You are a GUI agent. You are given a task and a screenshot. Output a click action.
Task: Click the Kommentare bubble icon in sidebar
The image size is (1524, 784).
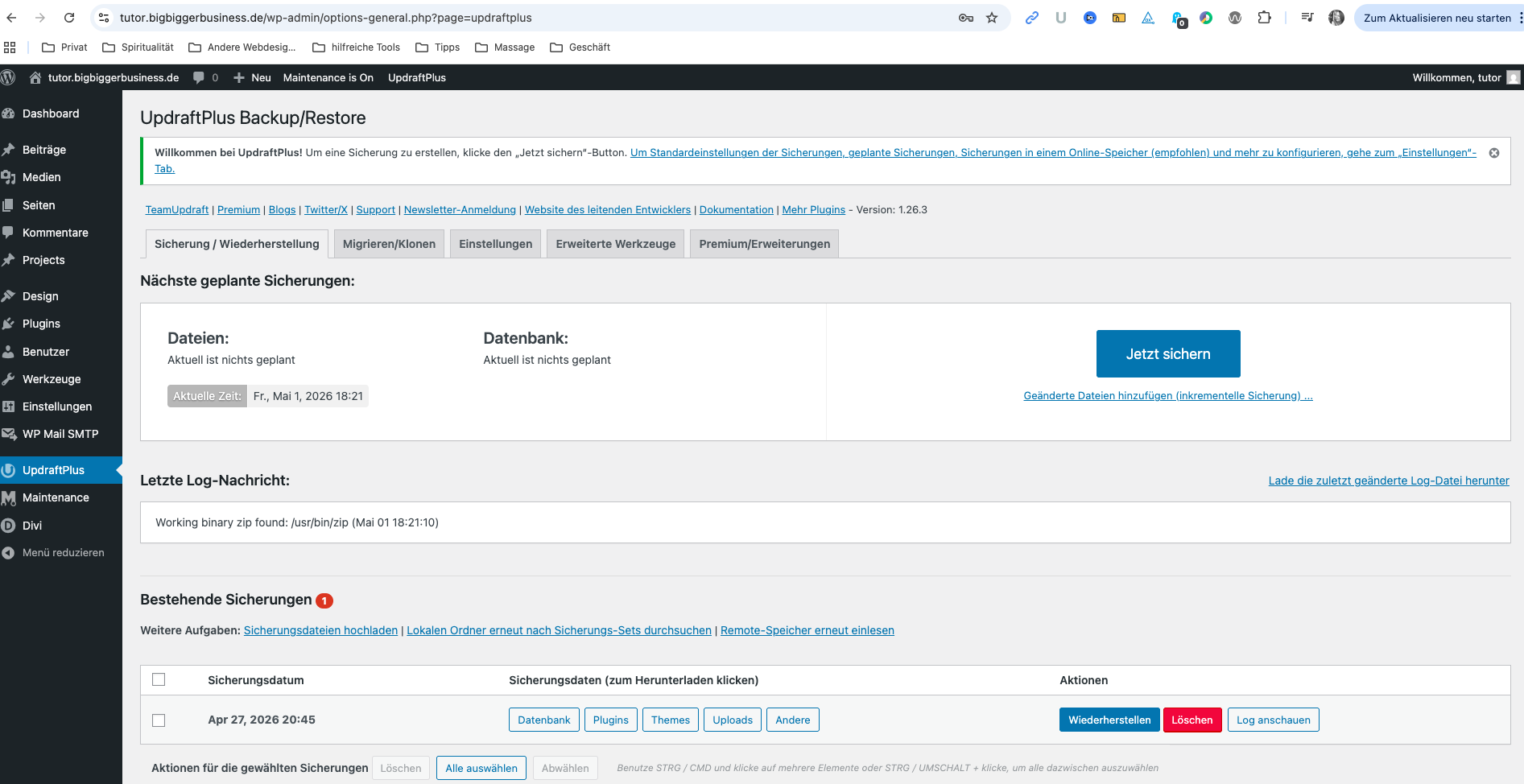9,233
